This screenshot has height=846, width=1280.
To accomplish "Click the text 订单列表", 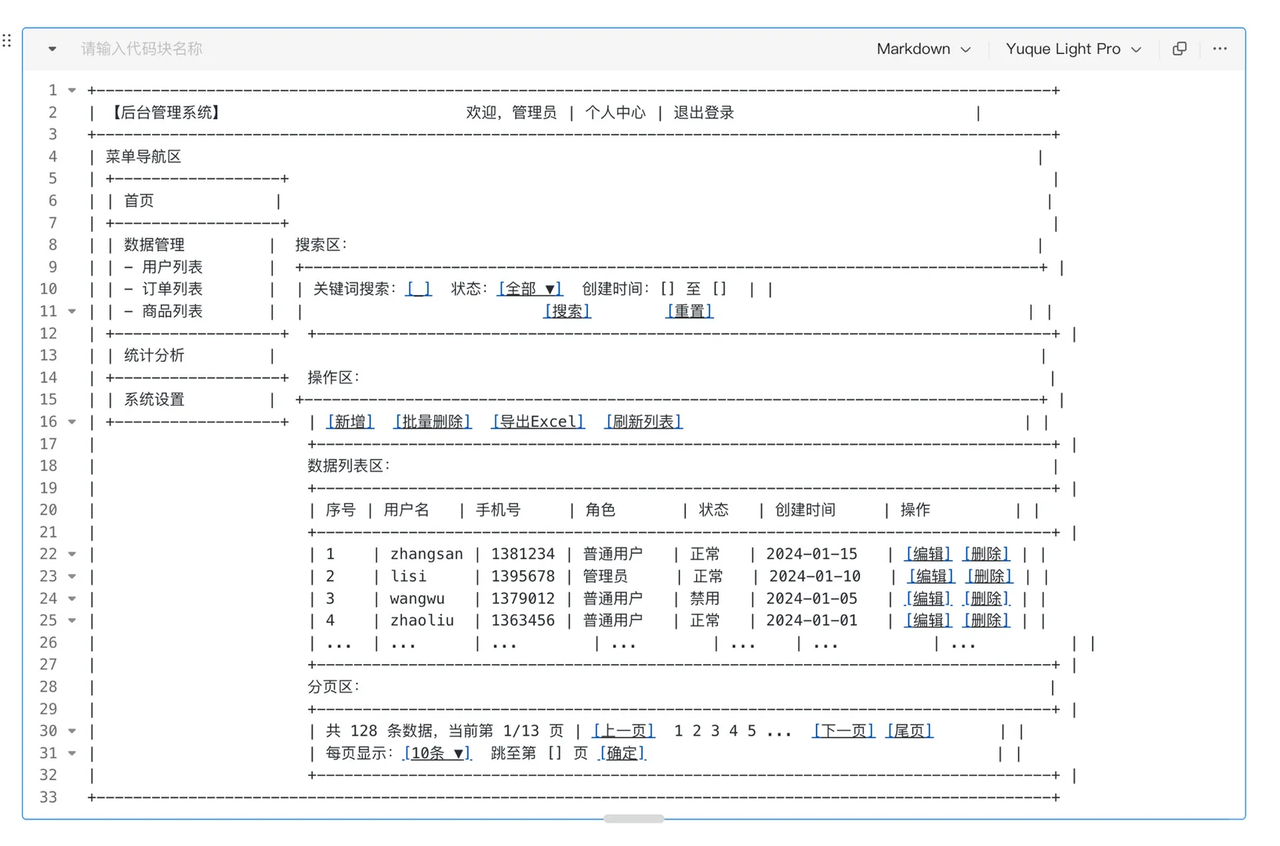I will pos(172,289).
